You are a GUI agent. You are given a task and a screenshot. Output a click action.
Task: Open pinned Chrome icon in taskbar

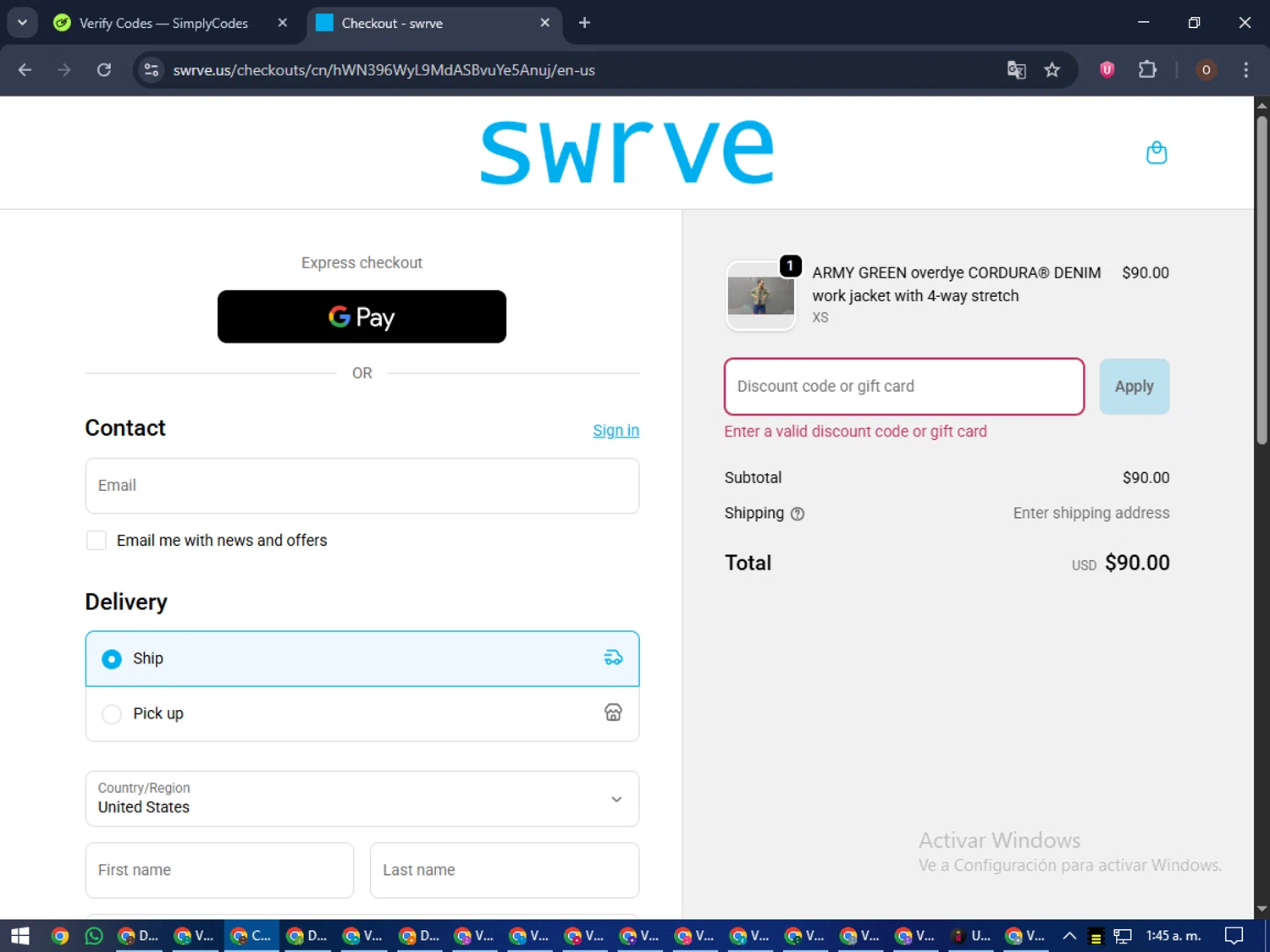click(59, 935)
